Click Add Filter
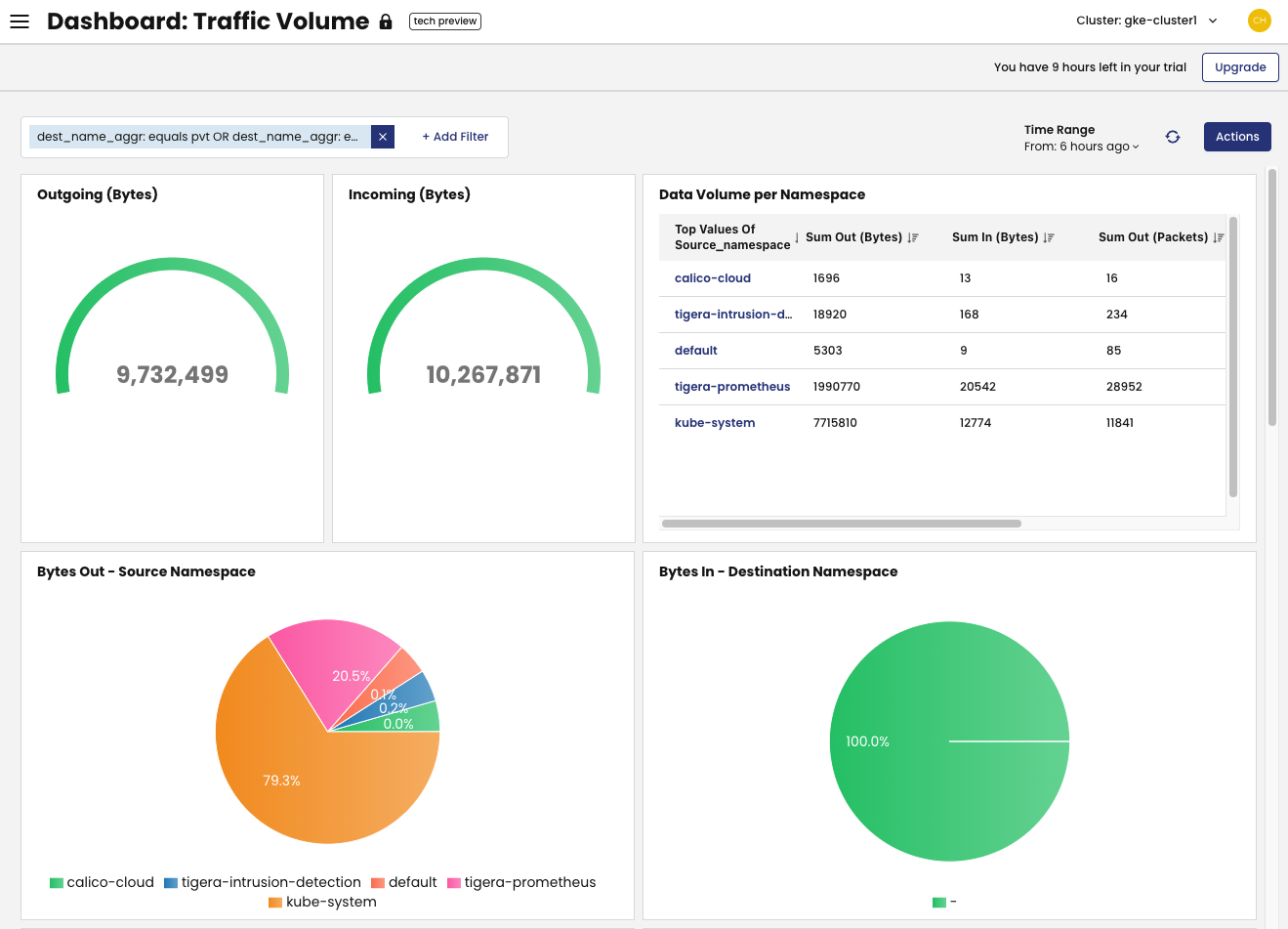This screenshot has height=929, width=1288. (x=455, y=137)
